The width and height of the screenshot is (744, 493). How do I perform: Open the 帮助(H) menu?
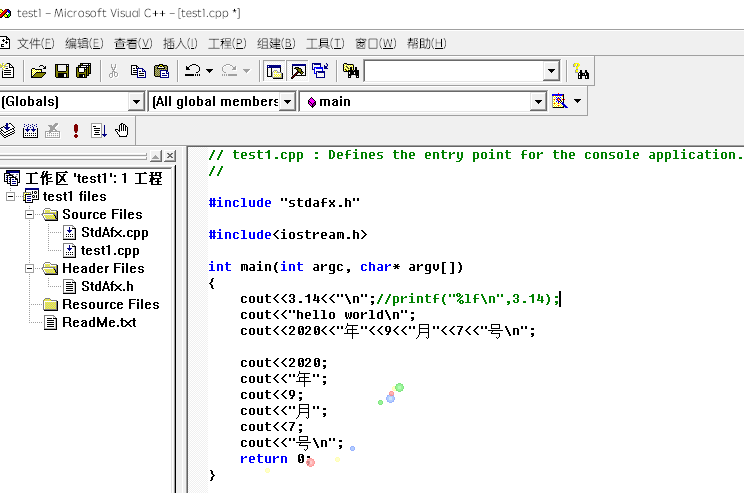(426, 44)
